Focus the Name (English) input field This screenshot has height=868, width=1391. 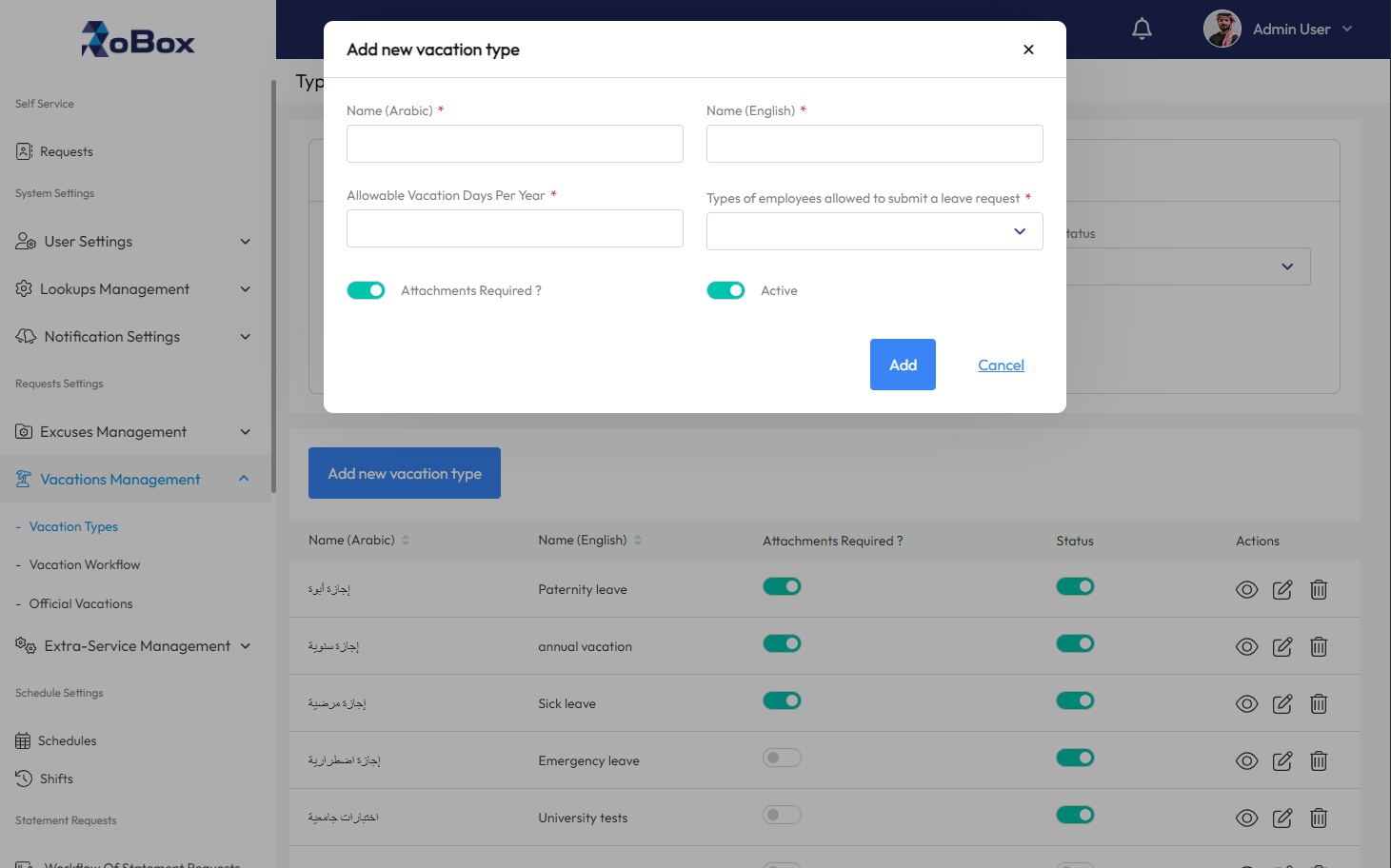pyautogui.click(x=875, y=144)
